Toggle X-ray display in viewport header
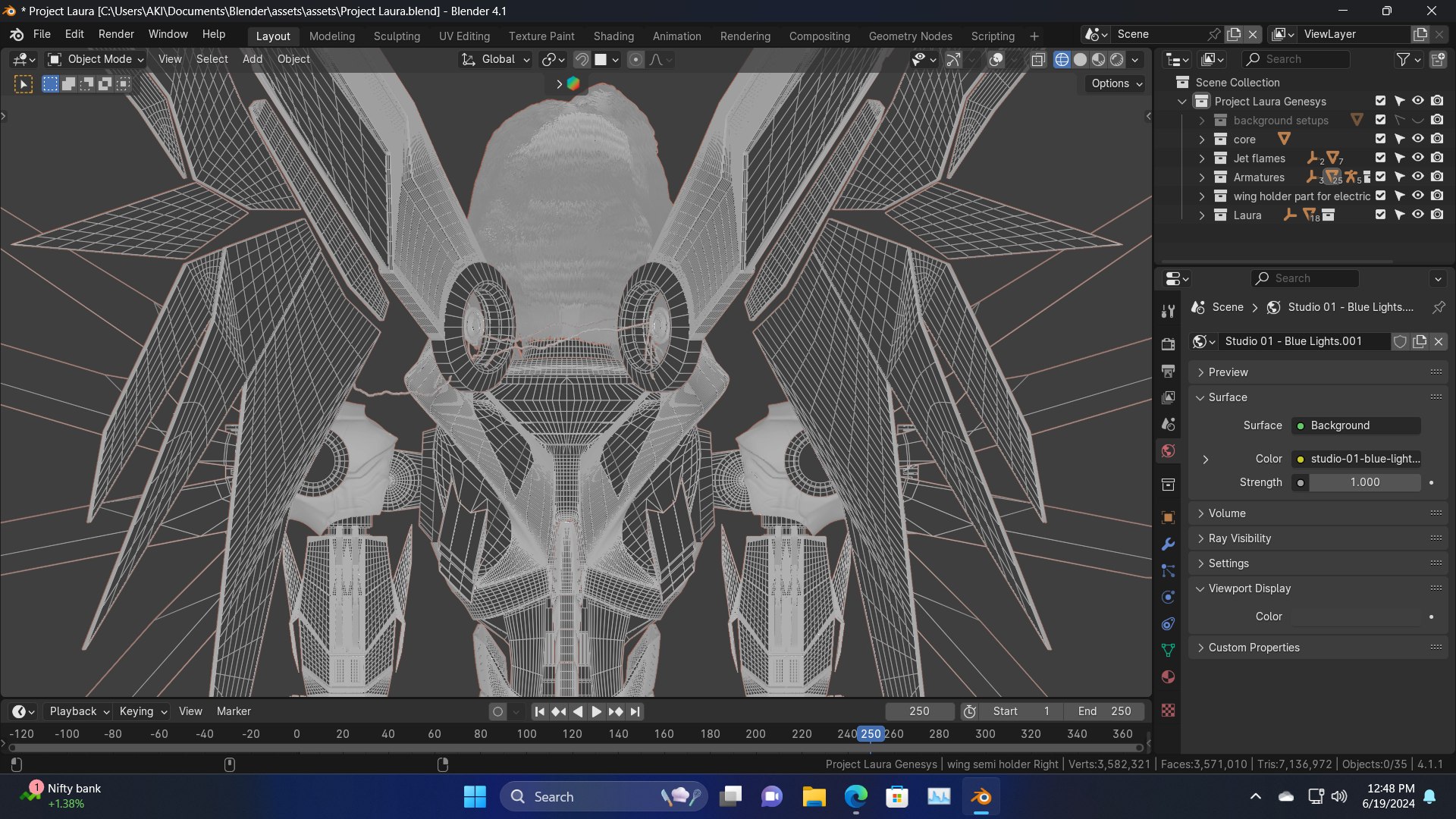 click(1038, 59)
